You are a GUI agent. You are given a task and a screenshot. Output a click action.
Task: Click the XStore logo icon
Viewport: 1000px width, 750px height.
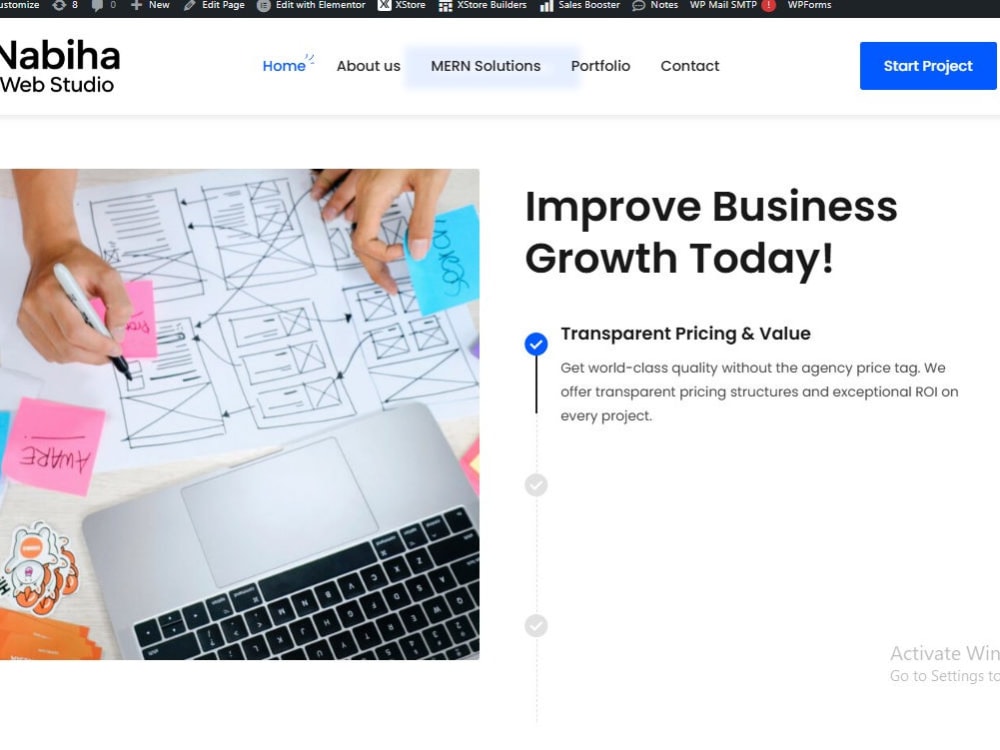tap(384, 5)
